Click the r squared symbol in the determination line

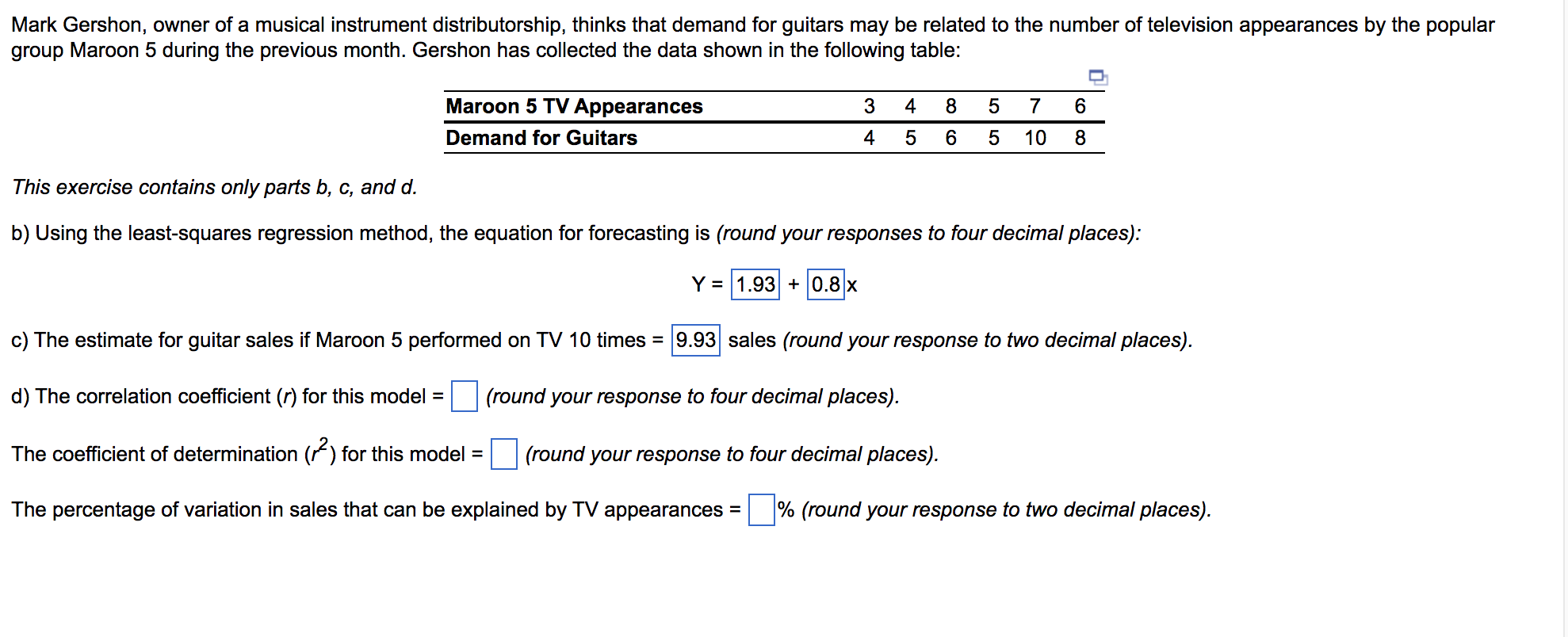(x=319, y=452)
